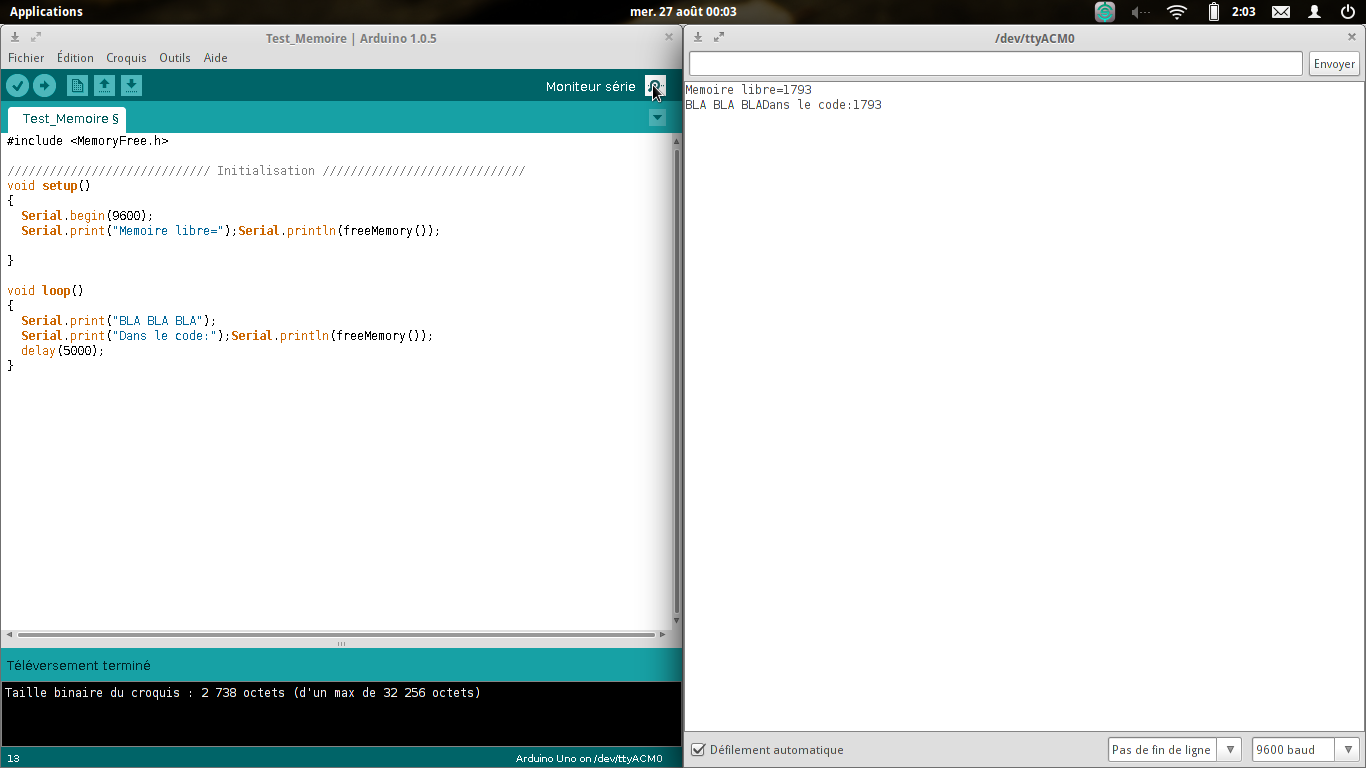
Task: Click the date and time in the top panel
Action: [683, 12]
